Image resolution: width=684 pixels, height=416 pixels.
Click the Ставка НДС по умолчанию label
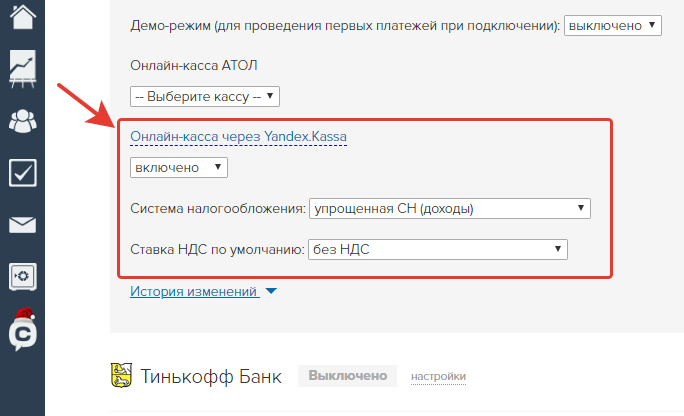[217, 249]
